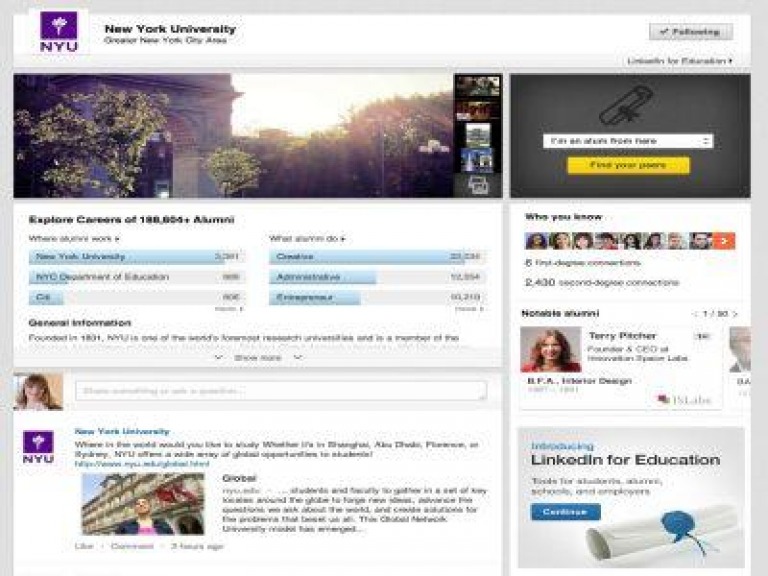
Task: Click the NYU logo beside the feed post
Action: coord(38,447)
